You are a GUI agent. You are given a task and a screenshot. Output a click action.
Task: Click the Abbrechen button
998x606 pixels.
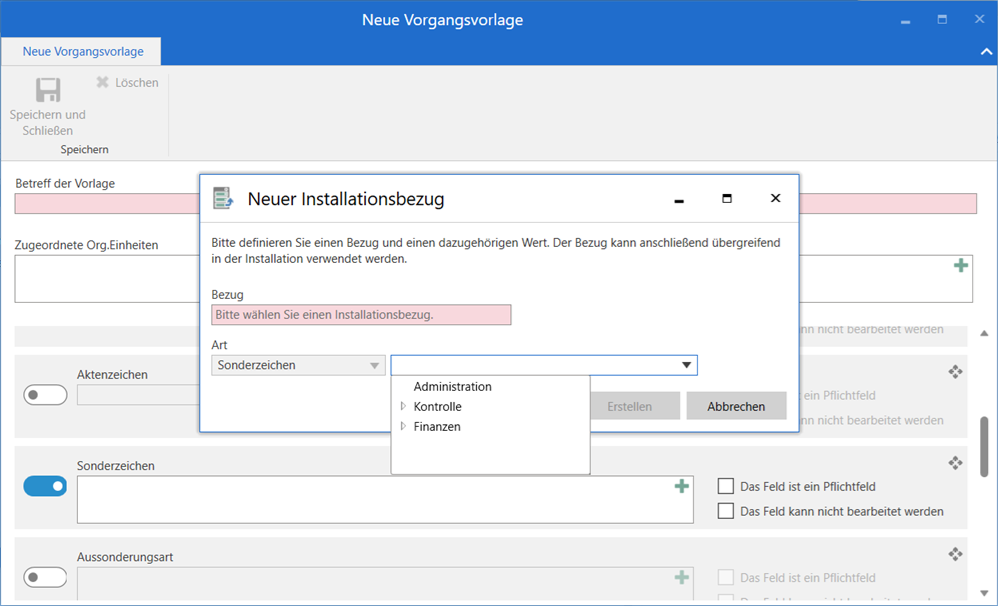(x=736, y=406)
